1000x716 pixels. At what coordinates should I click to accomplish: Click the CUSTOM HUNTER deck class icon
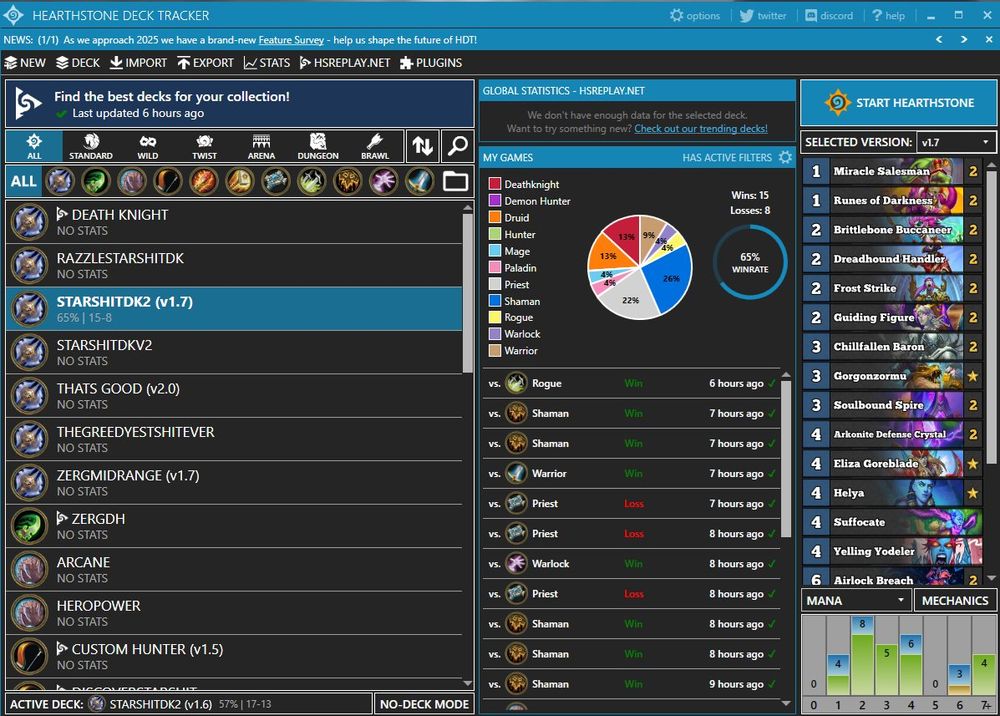point(29,656)
